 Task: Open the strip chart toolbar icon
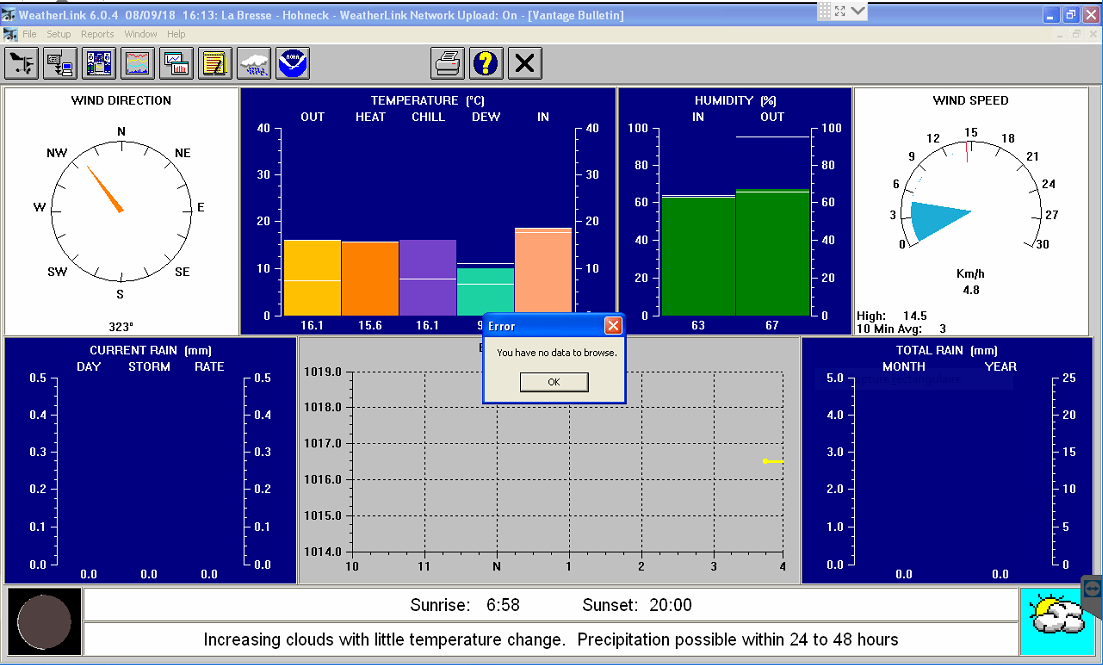(x=138, y=63)
